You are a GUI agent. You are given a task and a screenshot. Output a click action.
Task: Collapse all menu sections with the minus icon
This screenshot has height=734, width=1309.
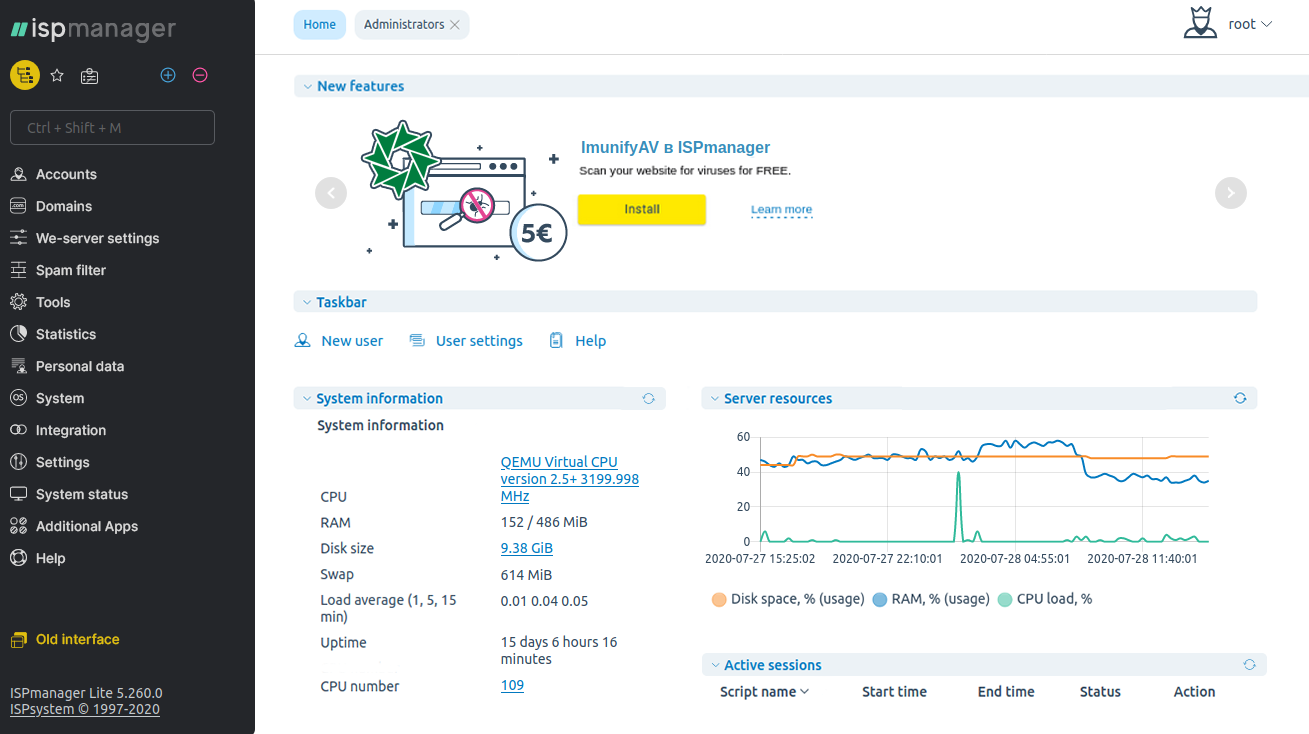click(200, 75)
